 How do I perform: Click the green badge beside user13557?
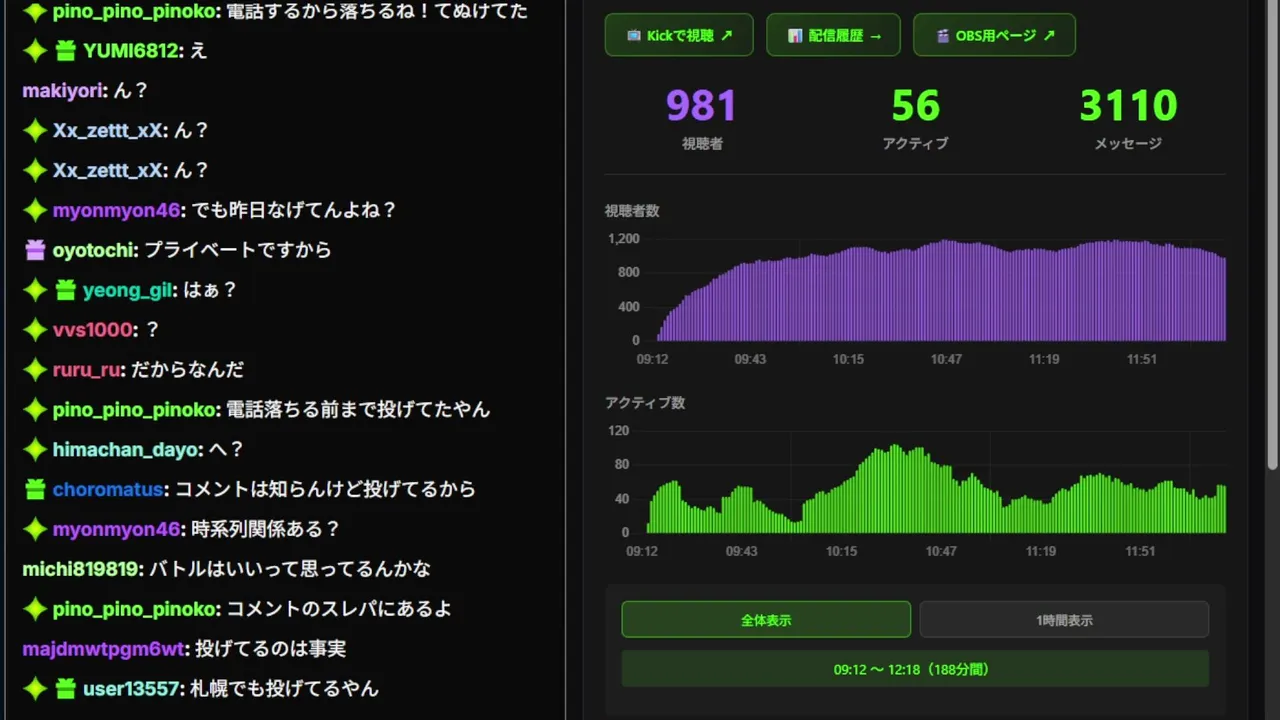(35, 689)
